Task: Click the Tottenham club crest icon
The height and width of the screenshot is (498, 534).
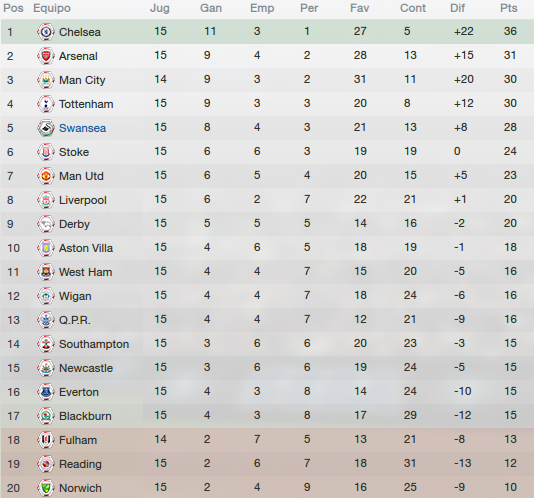Action: [46, 104]
